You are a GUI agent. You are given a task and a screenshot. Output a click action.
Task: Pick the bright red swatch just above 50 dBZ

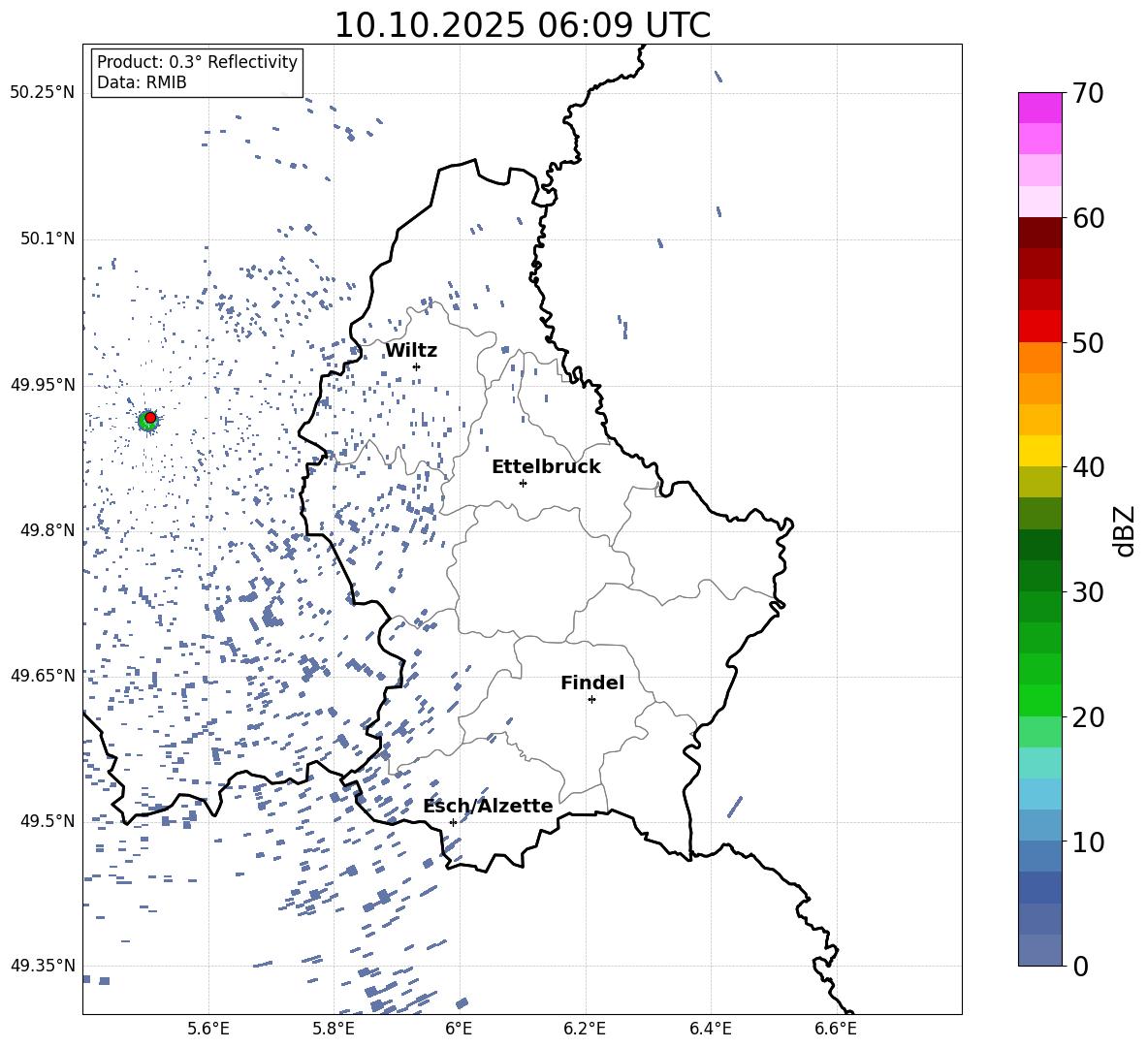pos(1039,326)
